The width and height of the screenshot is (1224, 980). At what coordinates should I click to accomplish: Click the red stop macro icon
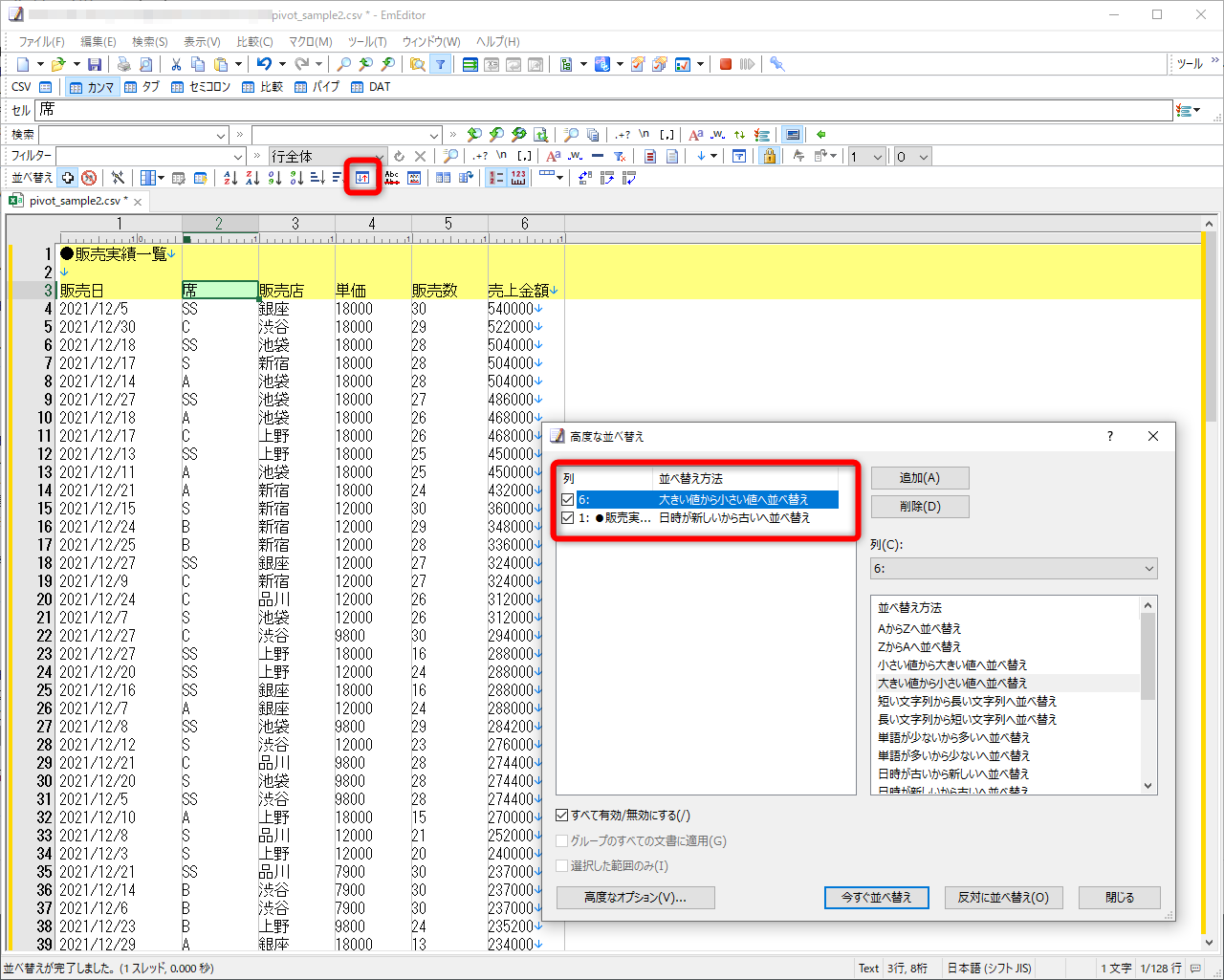point(726,64)
